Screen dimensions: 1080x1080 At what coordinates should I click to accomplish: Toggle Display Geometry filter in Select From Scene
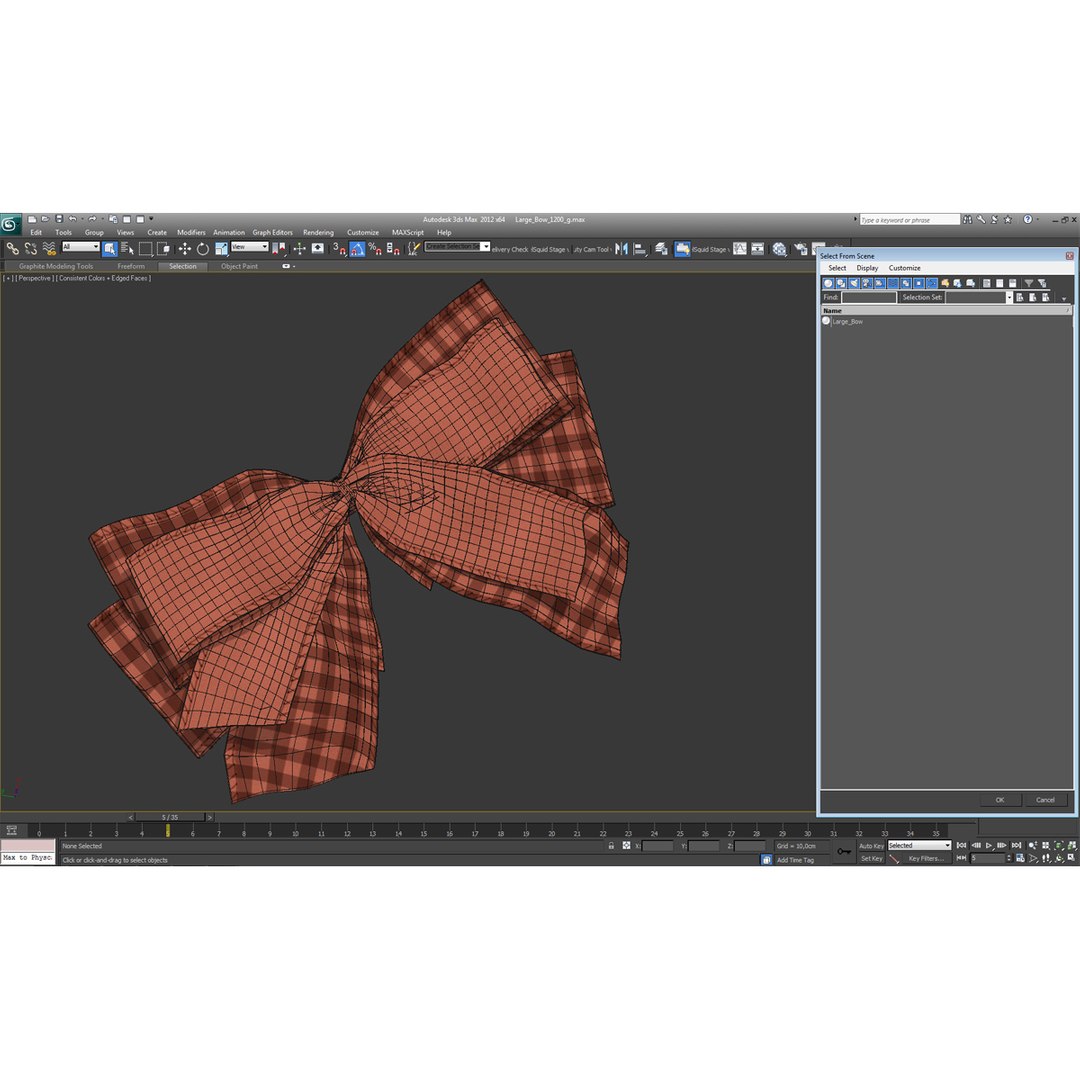829,283
